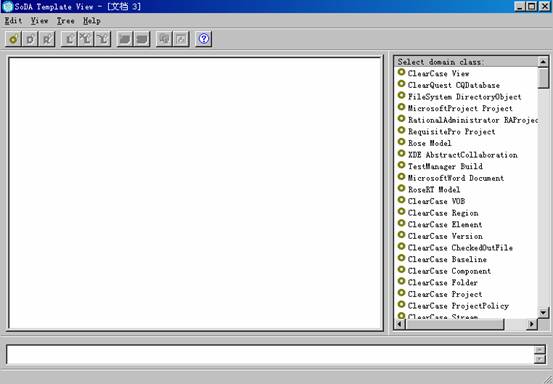Click the Help question mark icon

pyautogui.click(x=203, y=39)
